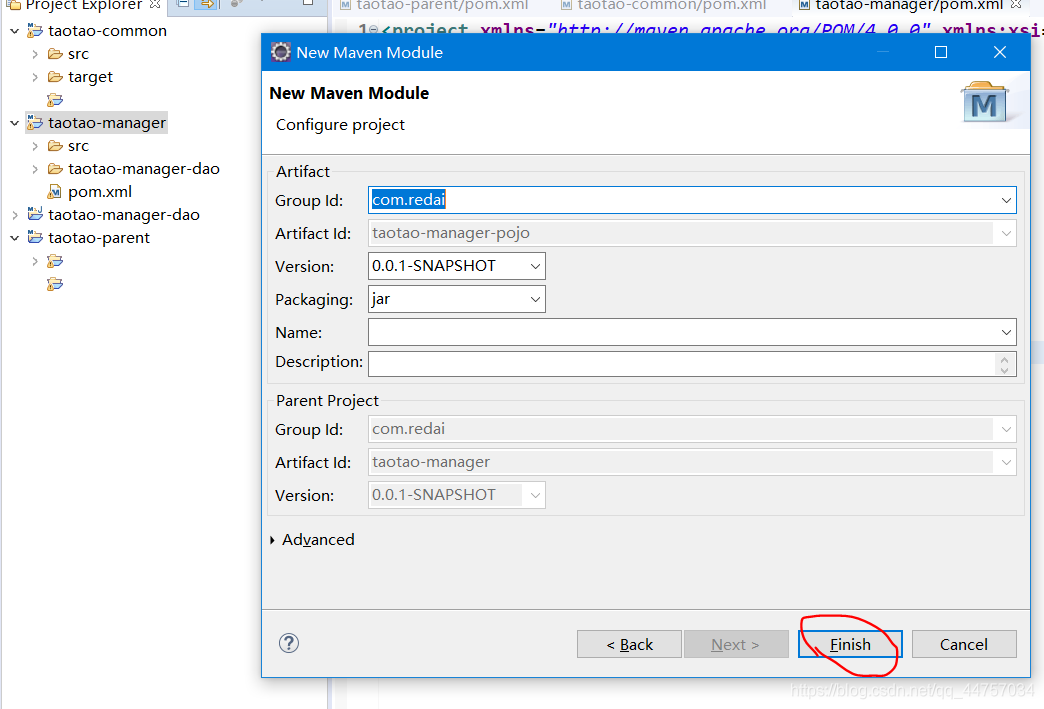Select the target folder in taotao-common

[x=91, y=77]
